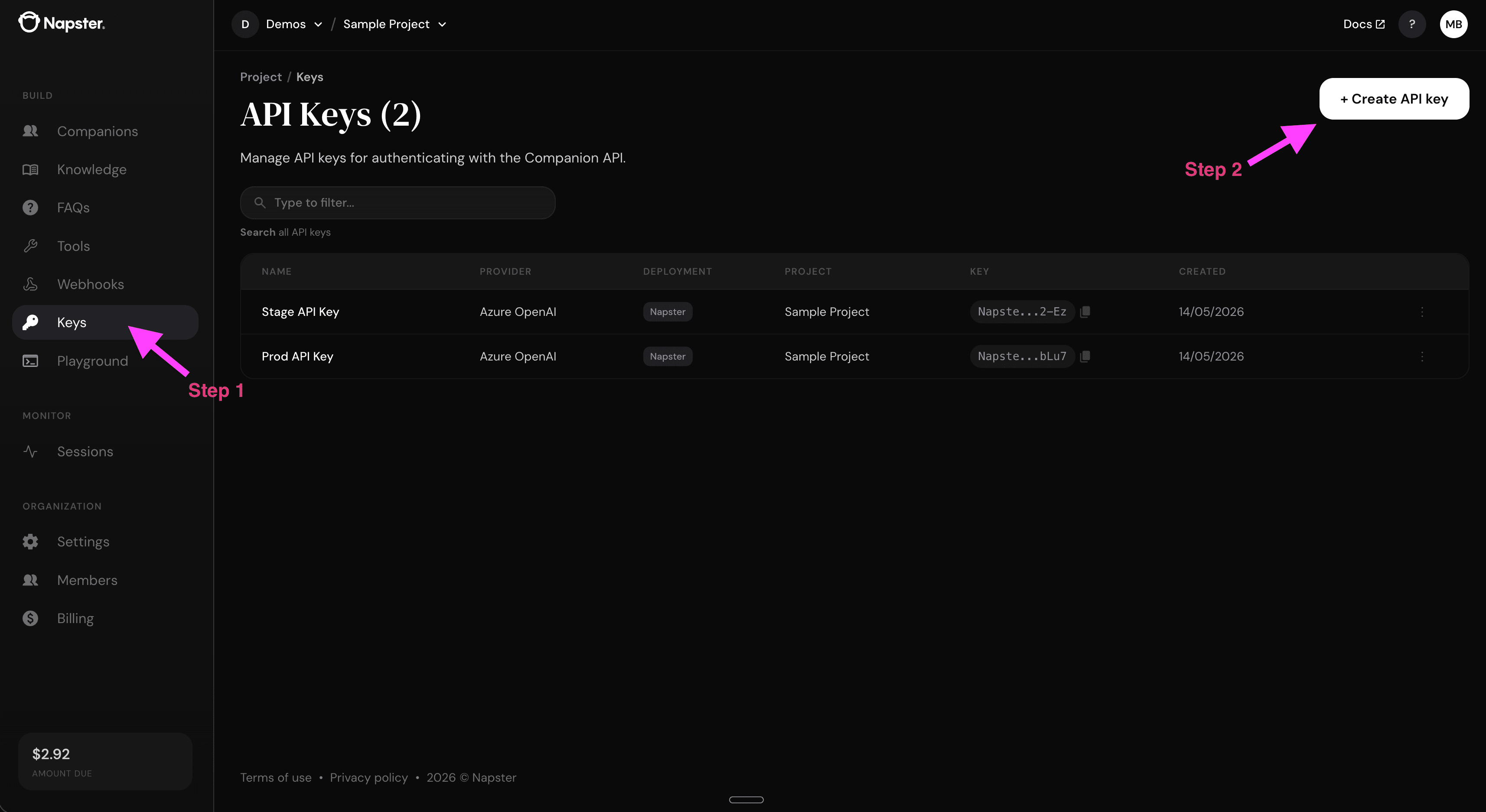Click created date of Stage API Key
The height and width of the screenshot is (812, 1486).
click(x=1211, y=312)
